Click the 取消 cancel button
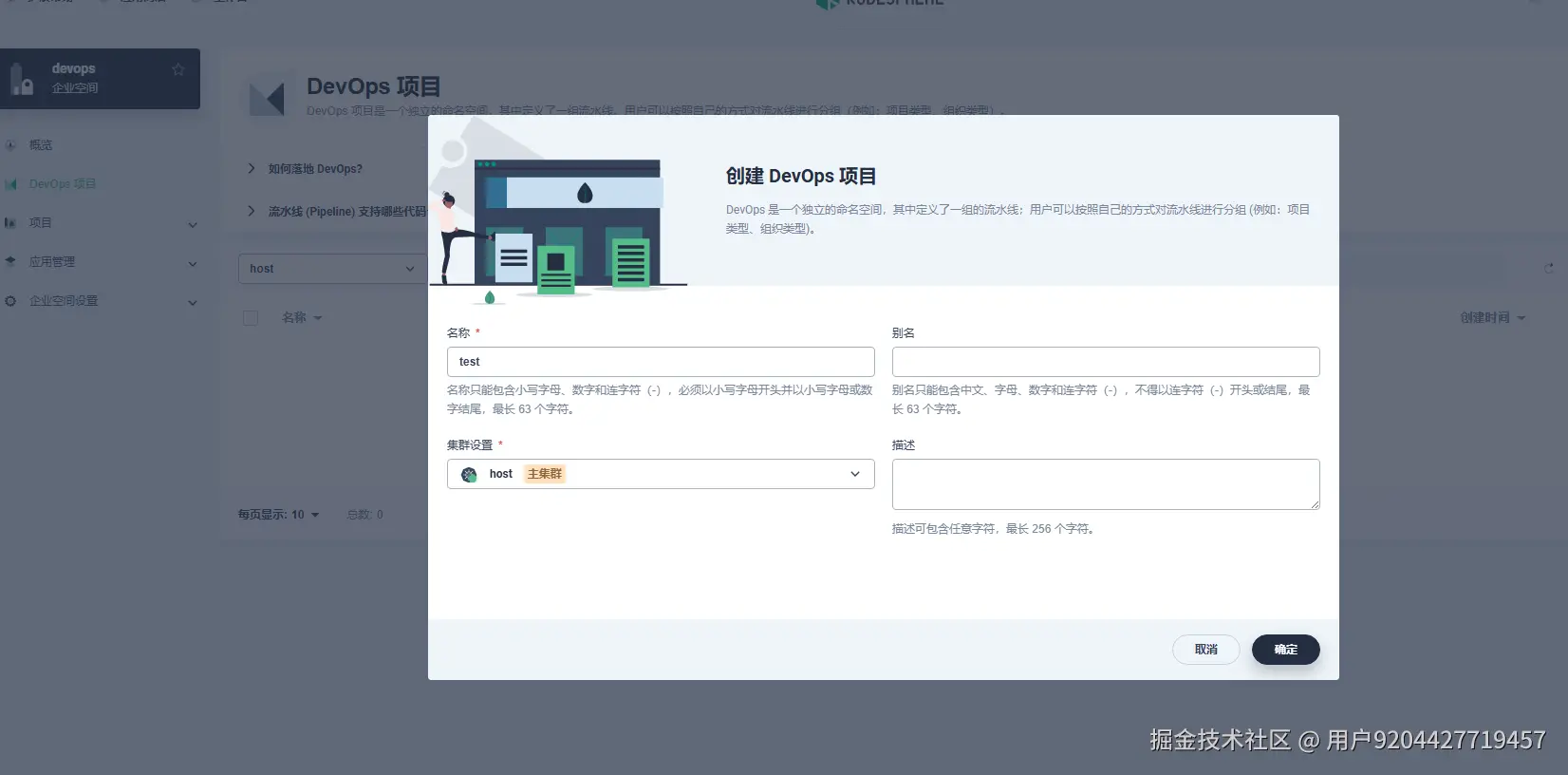The width and height of the screenshot is (1568, 775). pyautogui.click(x=1205, y=650)
